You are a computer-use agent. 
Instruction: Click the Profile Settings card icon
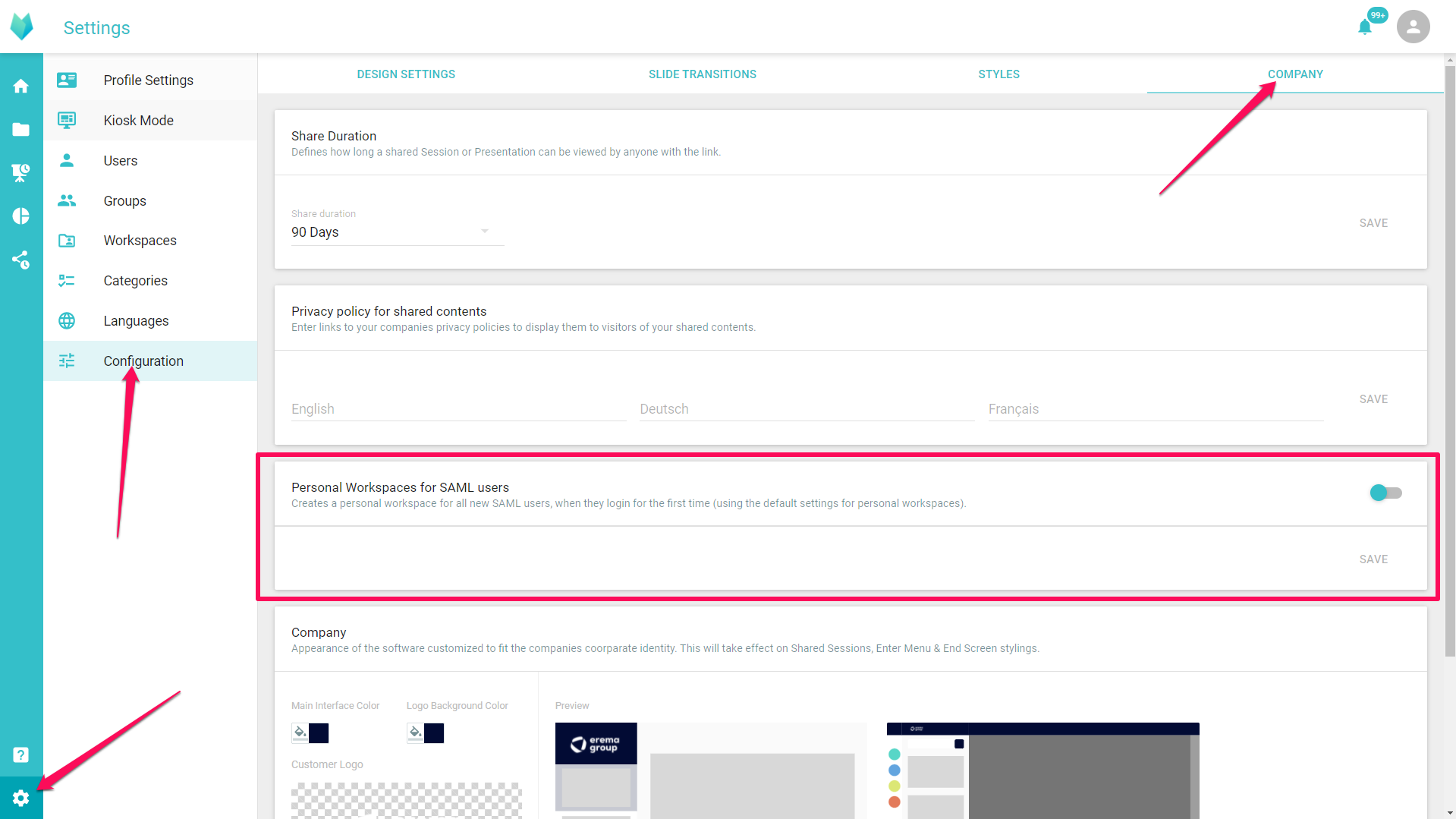tap(67, 80)
